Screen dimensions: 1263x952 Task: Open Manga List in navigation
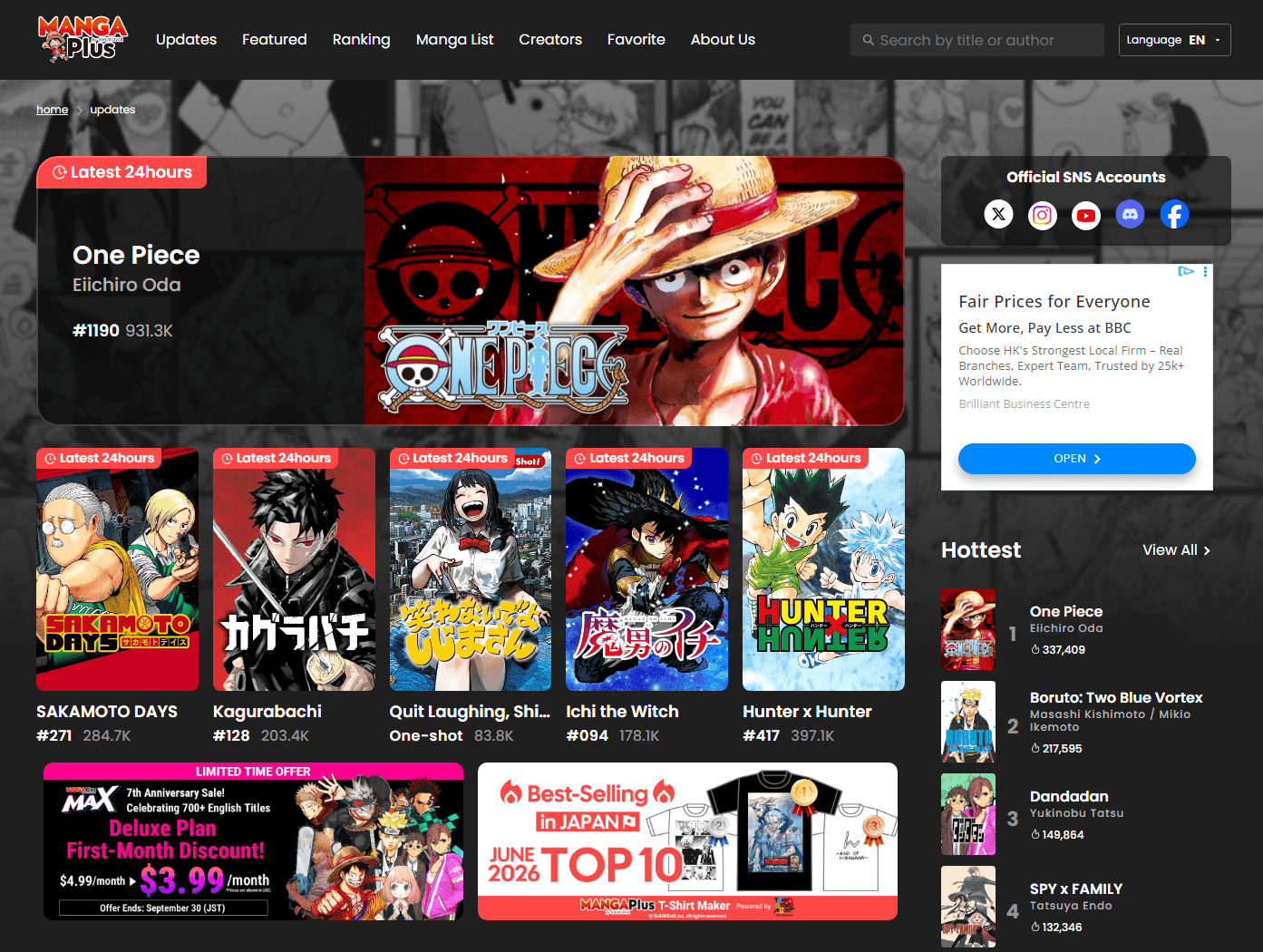454,40
